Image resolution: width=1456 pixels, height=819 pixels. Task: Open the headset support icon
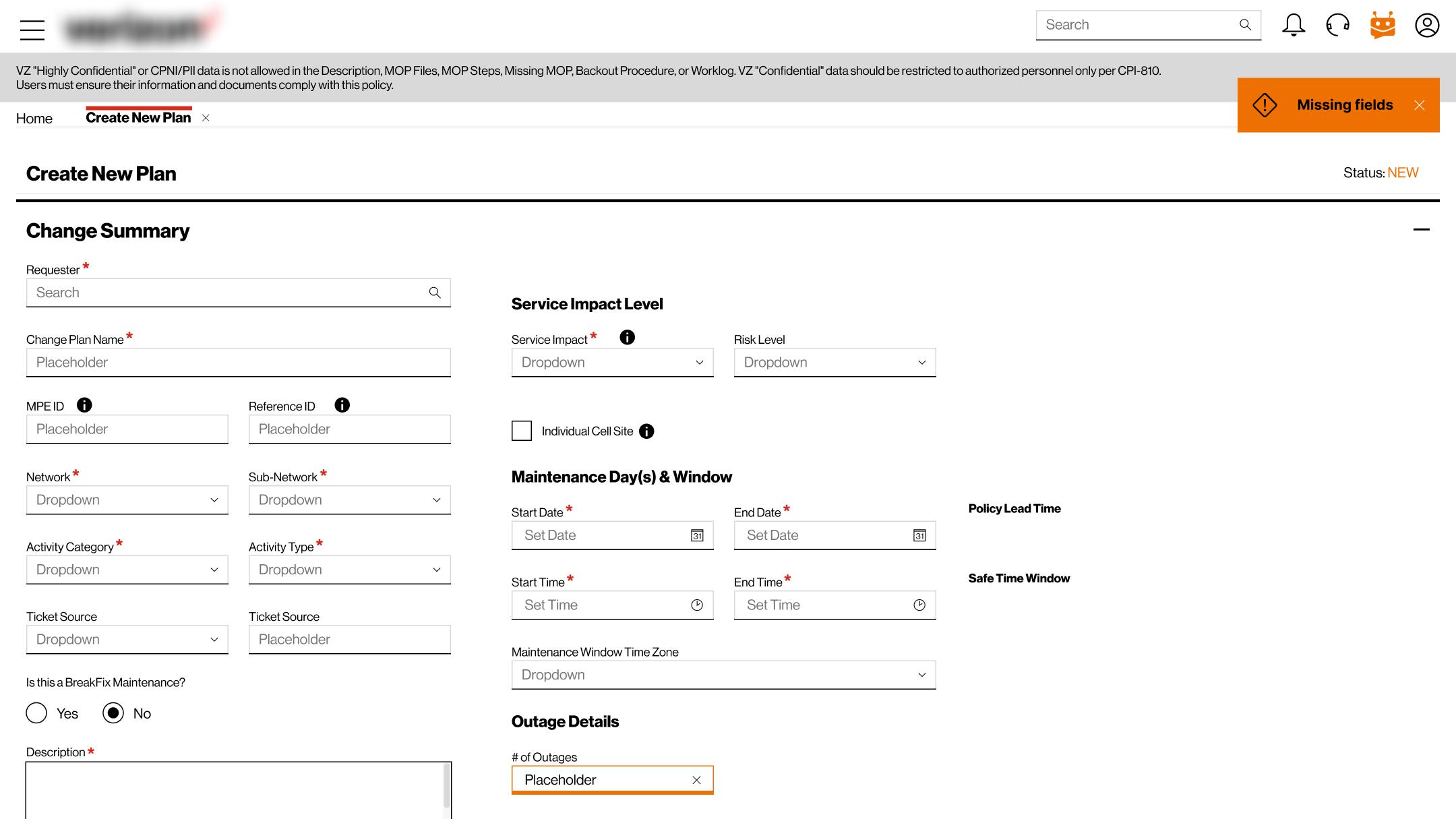(1337, 25)
